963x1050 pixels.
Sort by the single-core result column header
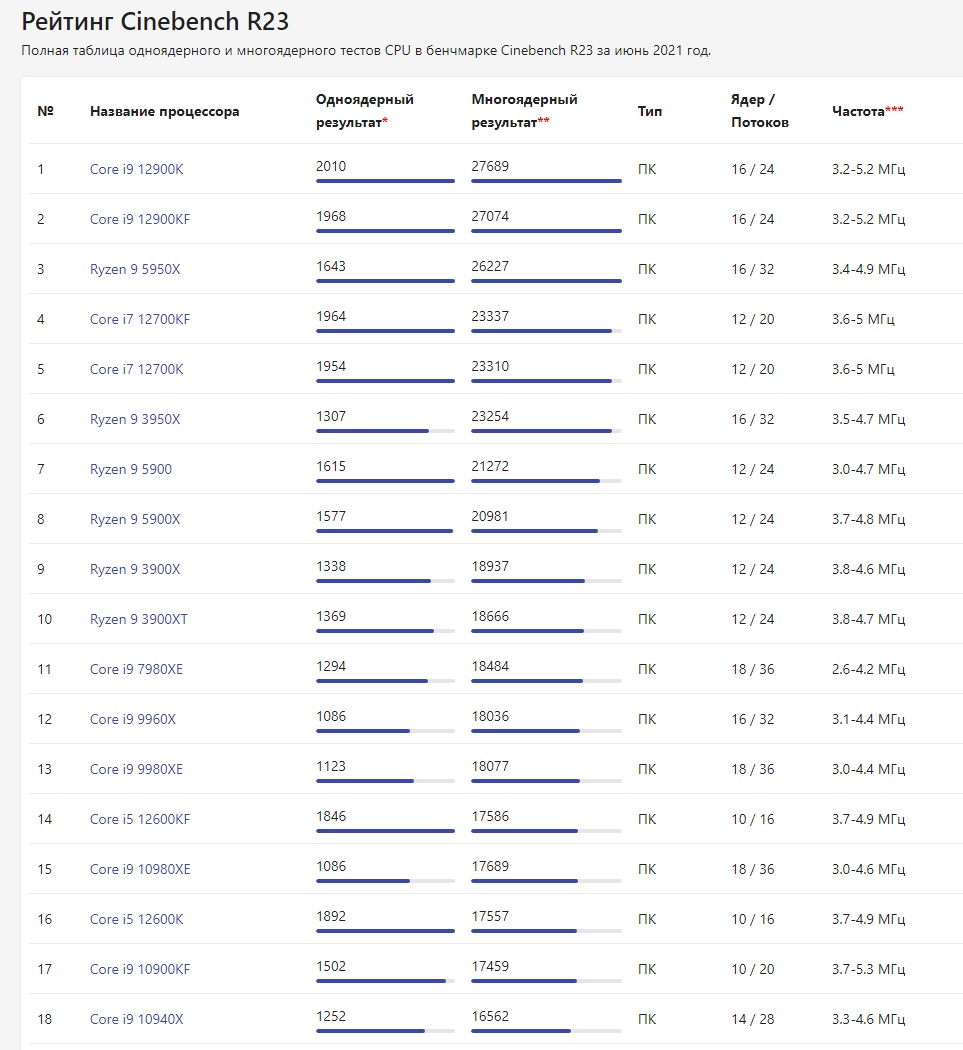point(365,110)
